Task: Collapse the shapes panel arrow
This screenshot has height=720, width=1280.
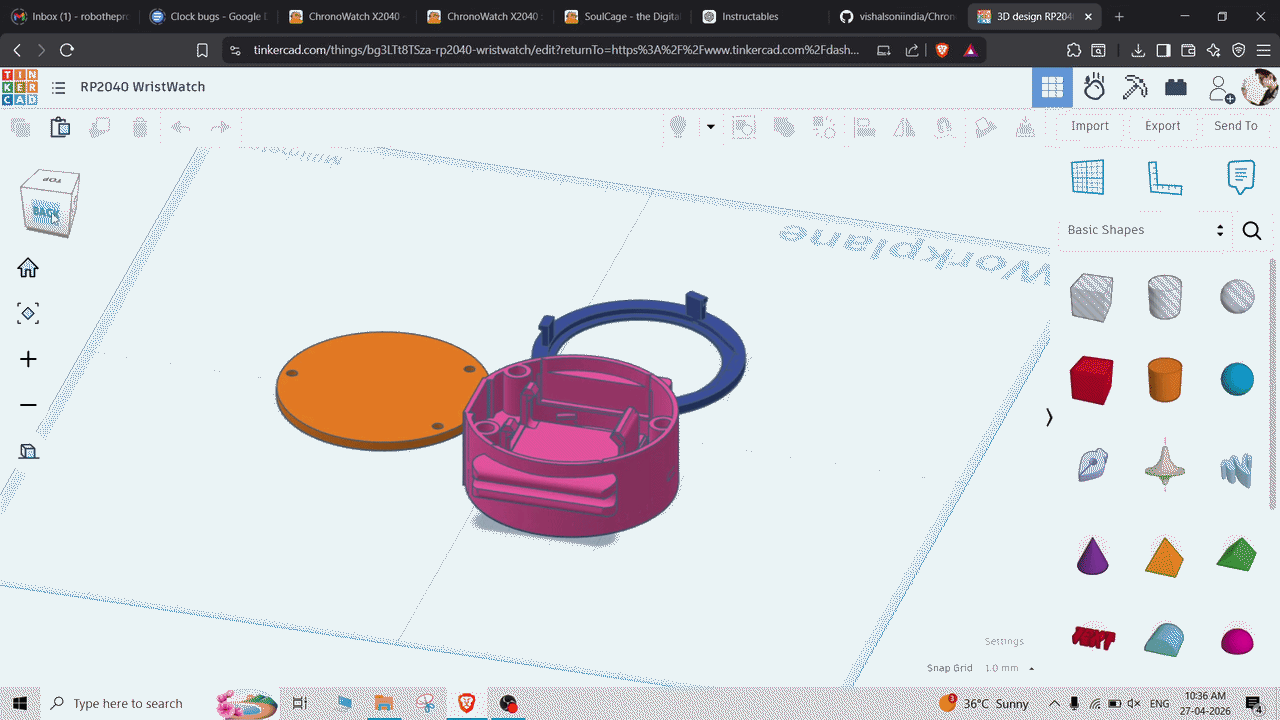Action: (x=1049, y=417)
